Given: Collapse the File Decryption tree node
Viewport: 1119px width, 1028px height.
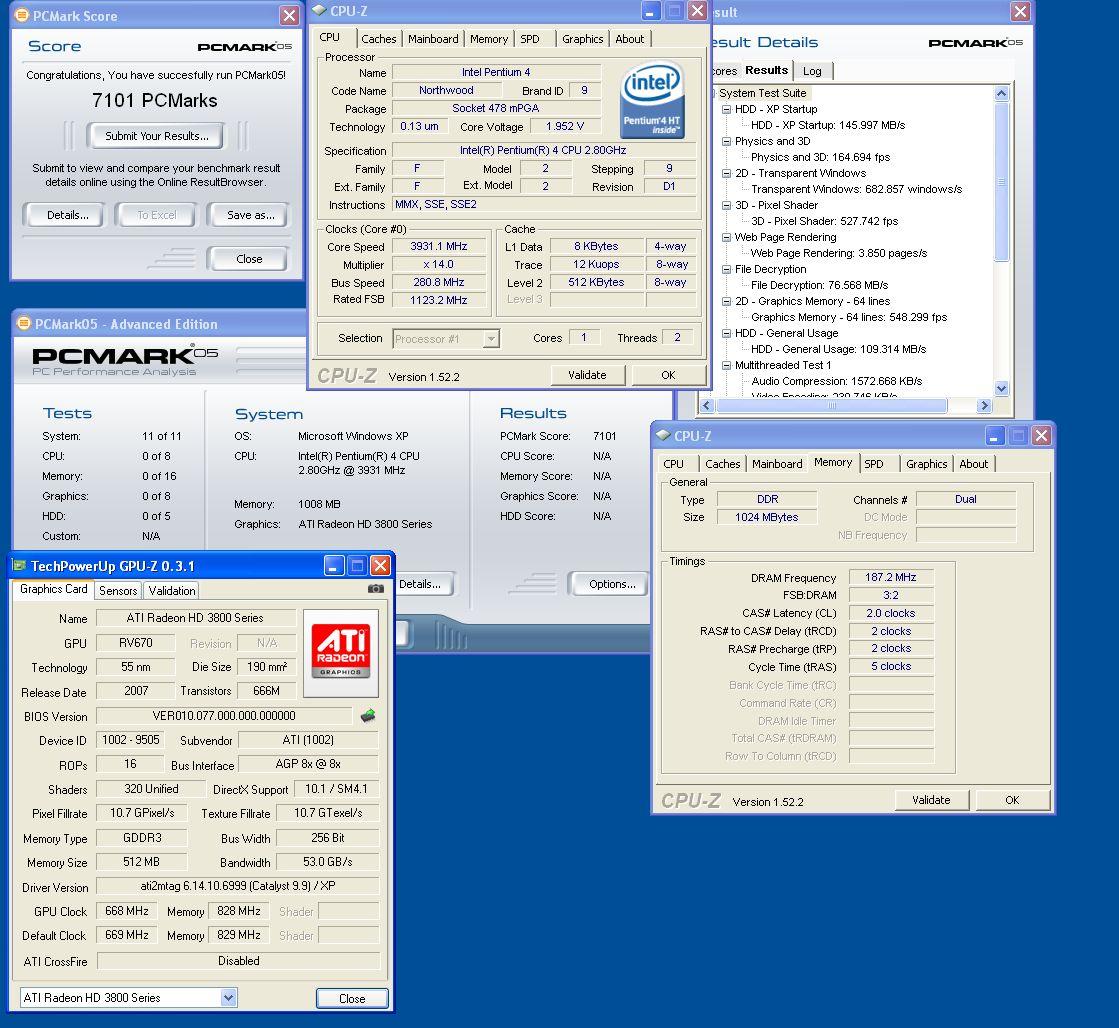Looking at the screenshot, I should (726, 269).
